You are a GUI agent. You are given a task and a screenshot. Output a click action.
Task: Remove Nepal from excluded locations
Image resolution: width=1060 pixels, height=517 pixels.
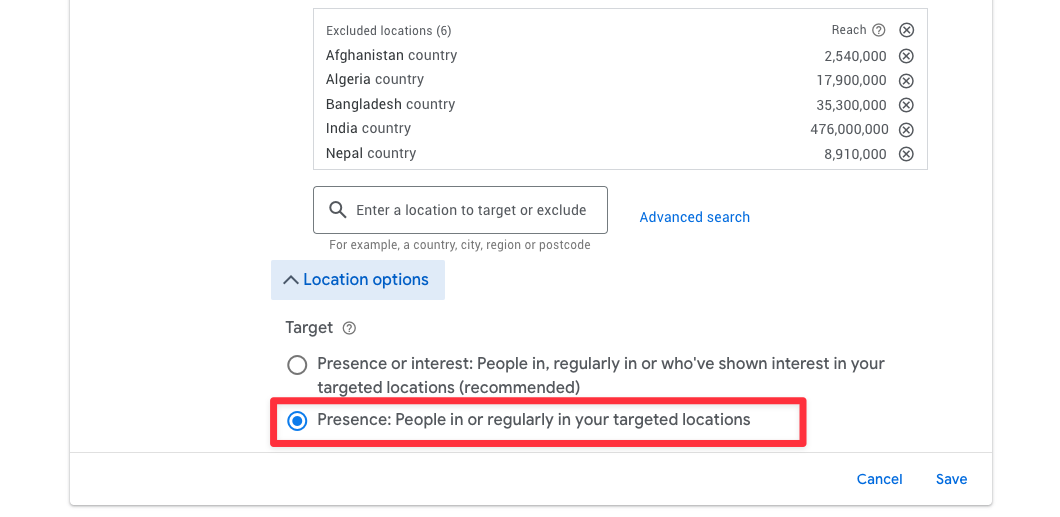click(906, 154)
